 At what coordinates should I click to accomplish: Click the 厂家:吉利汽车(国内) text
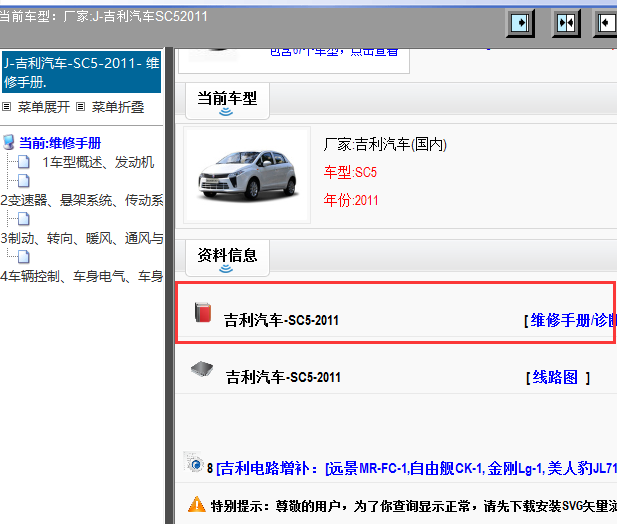(x=385, y=144)
